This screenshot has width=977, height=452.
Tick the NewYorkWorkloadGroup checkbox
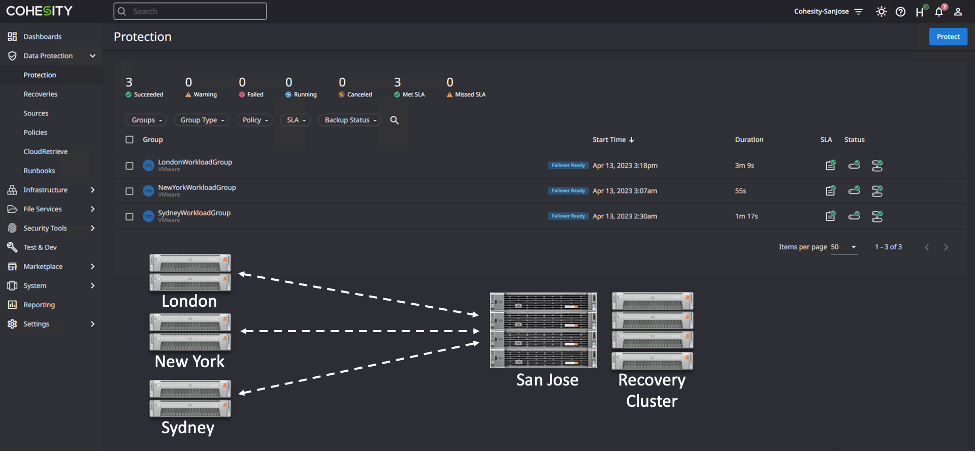tap(130, 191)
